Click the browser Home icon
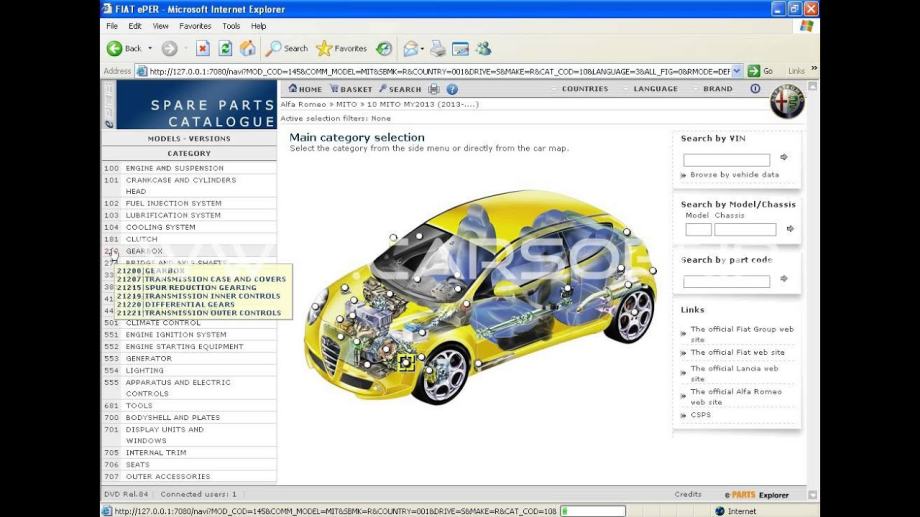 (x=247, y=48)
